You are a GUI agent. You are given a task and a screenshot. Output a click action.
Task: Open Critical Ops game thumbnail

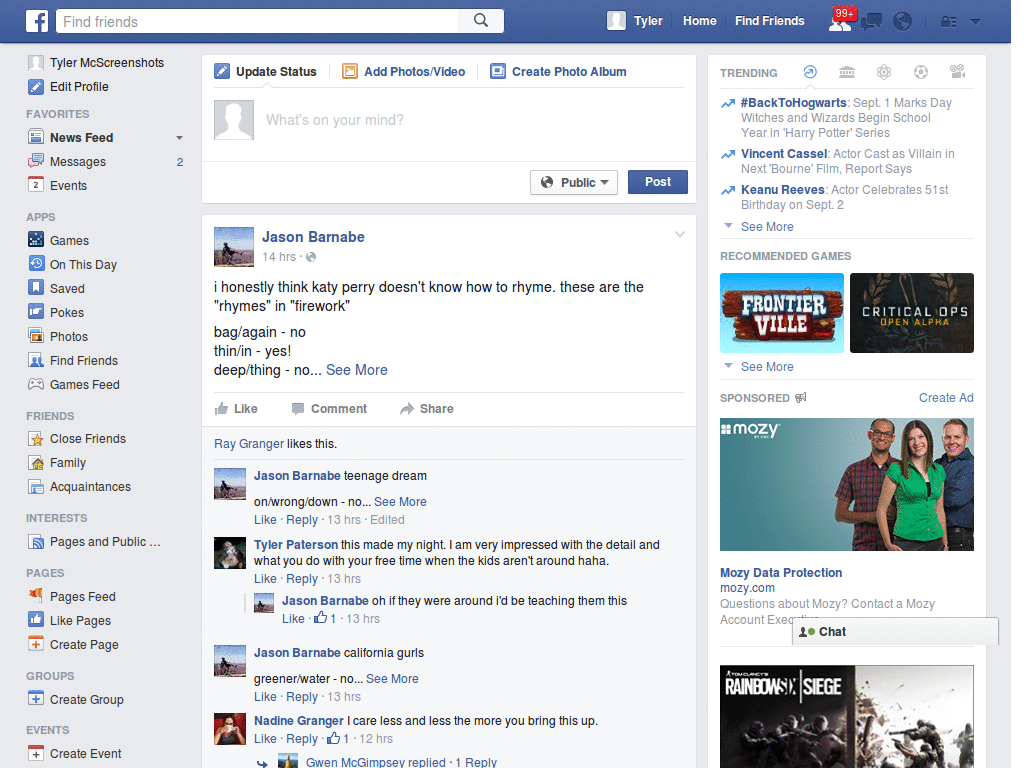coord(912,313)
